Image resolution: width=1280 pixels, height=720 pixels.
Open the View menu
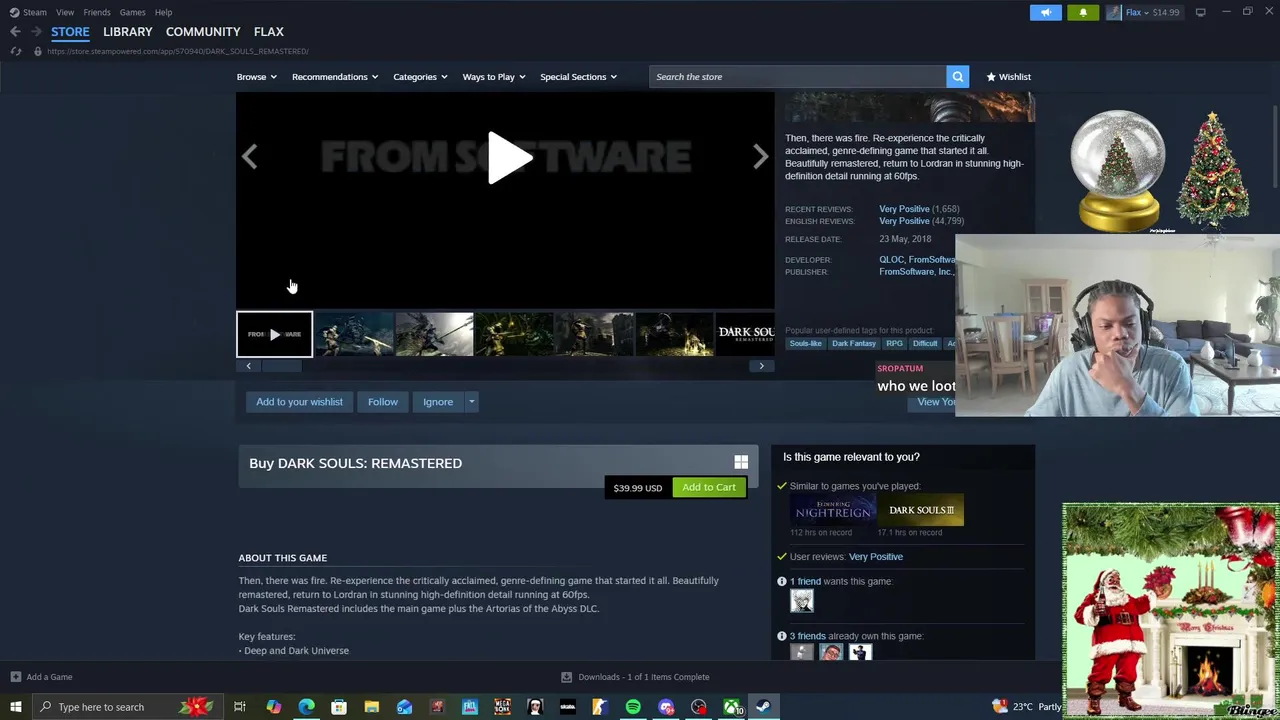pyautogui.click(x=65, y=12)
